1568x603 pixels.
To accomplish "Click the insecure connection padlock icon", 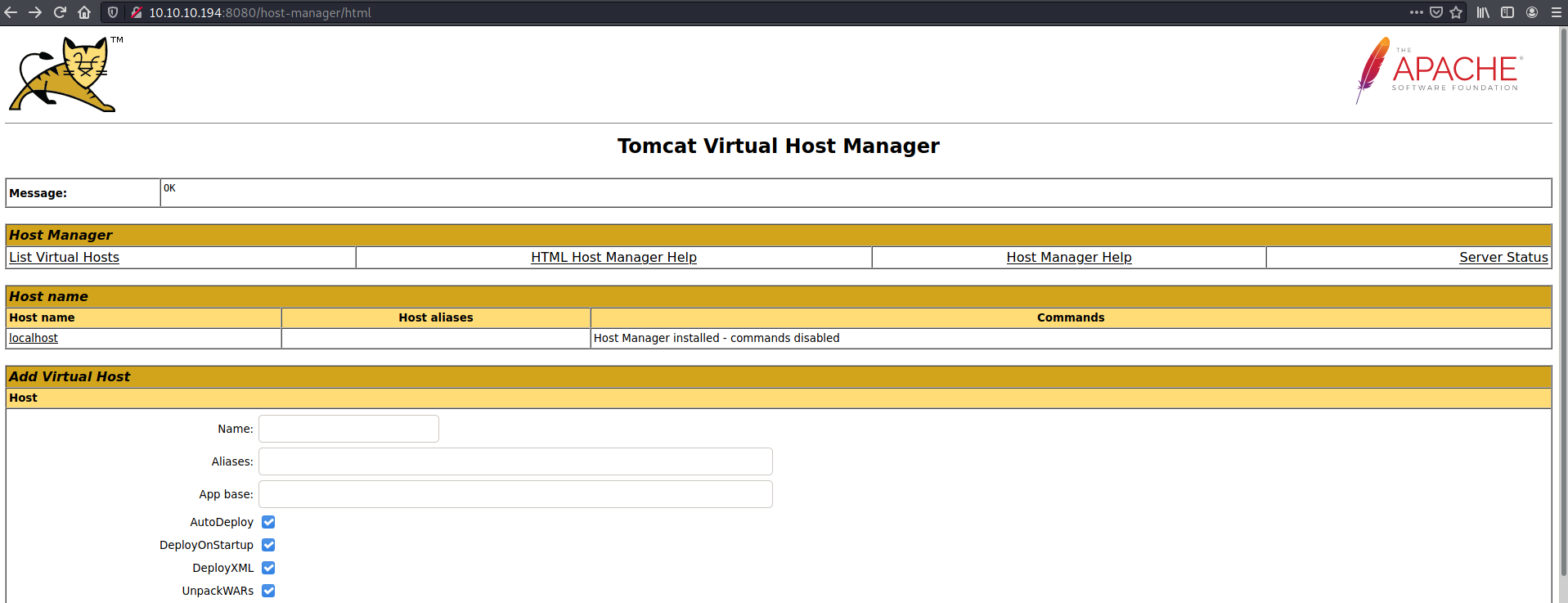I will pos(136,12).
